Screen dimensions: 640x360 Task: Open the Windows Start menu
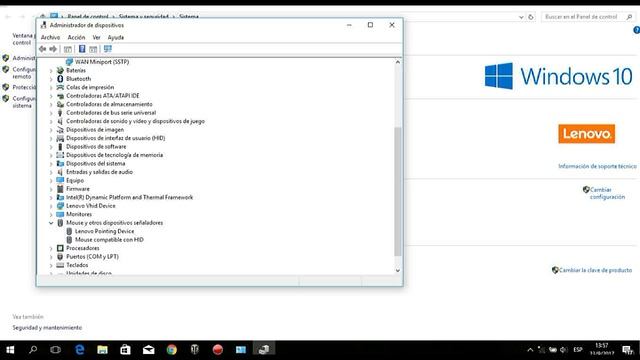pyautogui.click(x=10, y=350)
